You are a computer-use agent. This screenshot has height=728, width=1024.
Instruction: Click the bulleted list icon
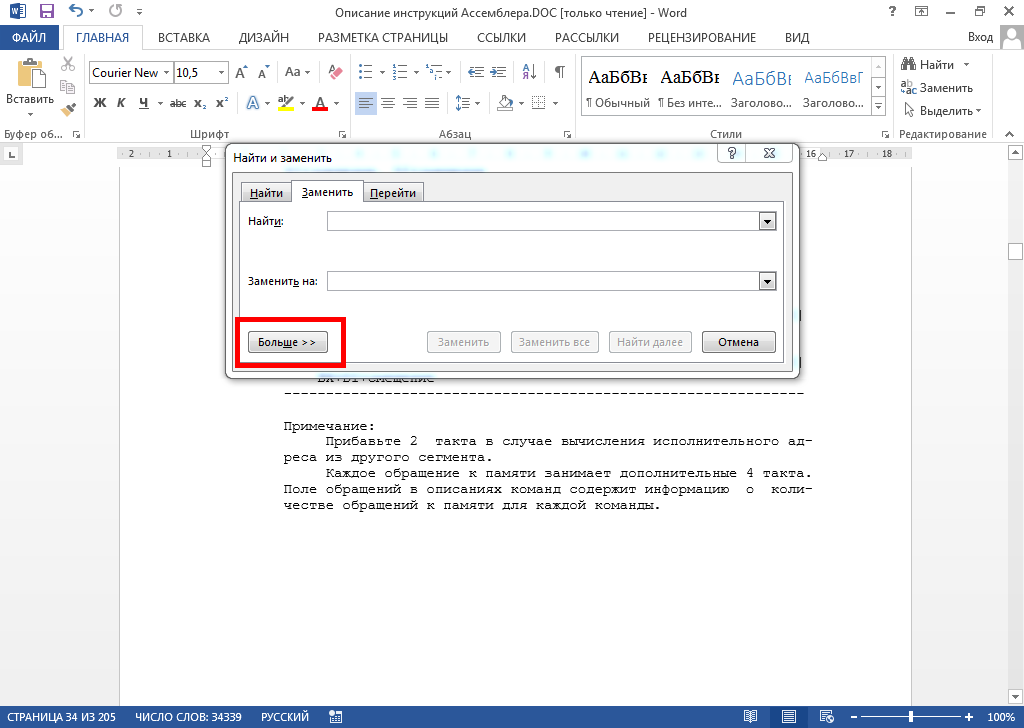click(365, 73)
